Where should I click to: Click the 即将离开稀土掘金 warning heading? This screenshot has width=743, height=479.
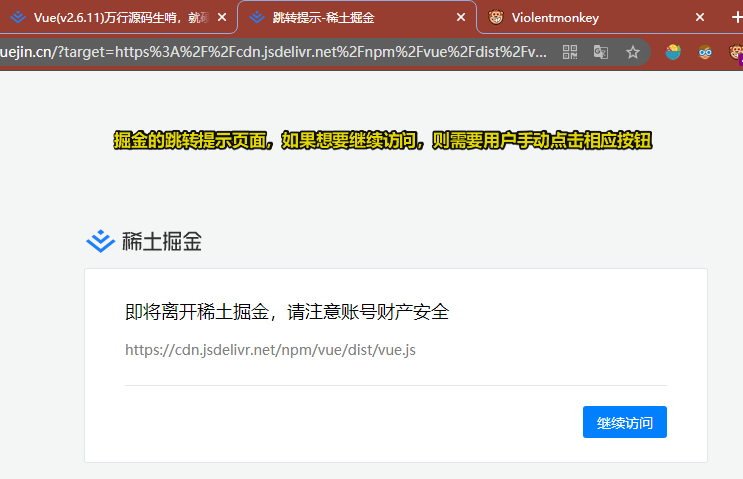[287, 312]
